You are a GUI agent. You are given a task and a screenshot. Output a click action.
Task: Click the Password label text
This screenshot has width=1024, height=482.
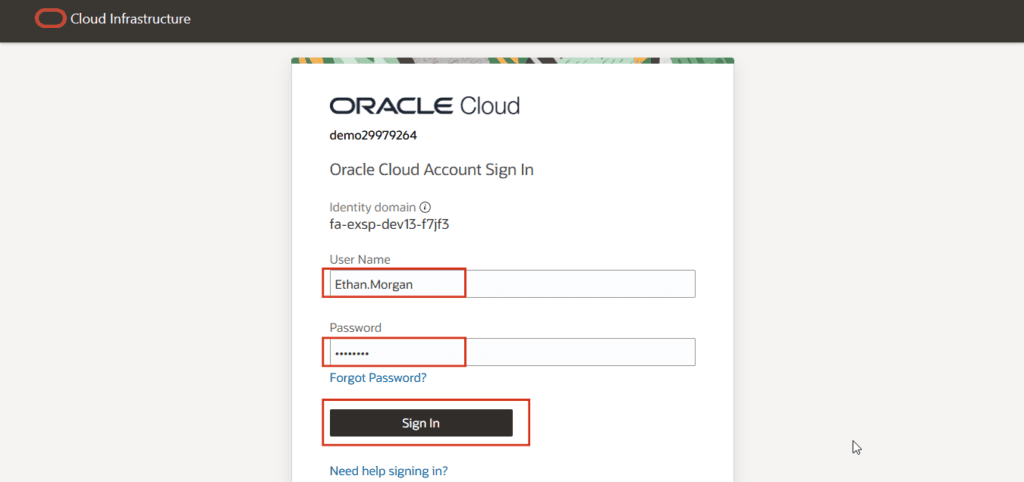point(355,327)
